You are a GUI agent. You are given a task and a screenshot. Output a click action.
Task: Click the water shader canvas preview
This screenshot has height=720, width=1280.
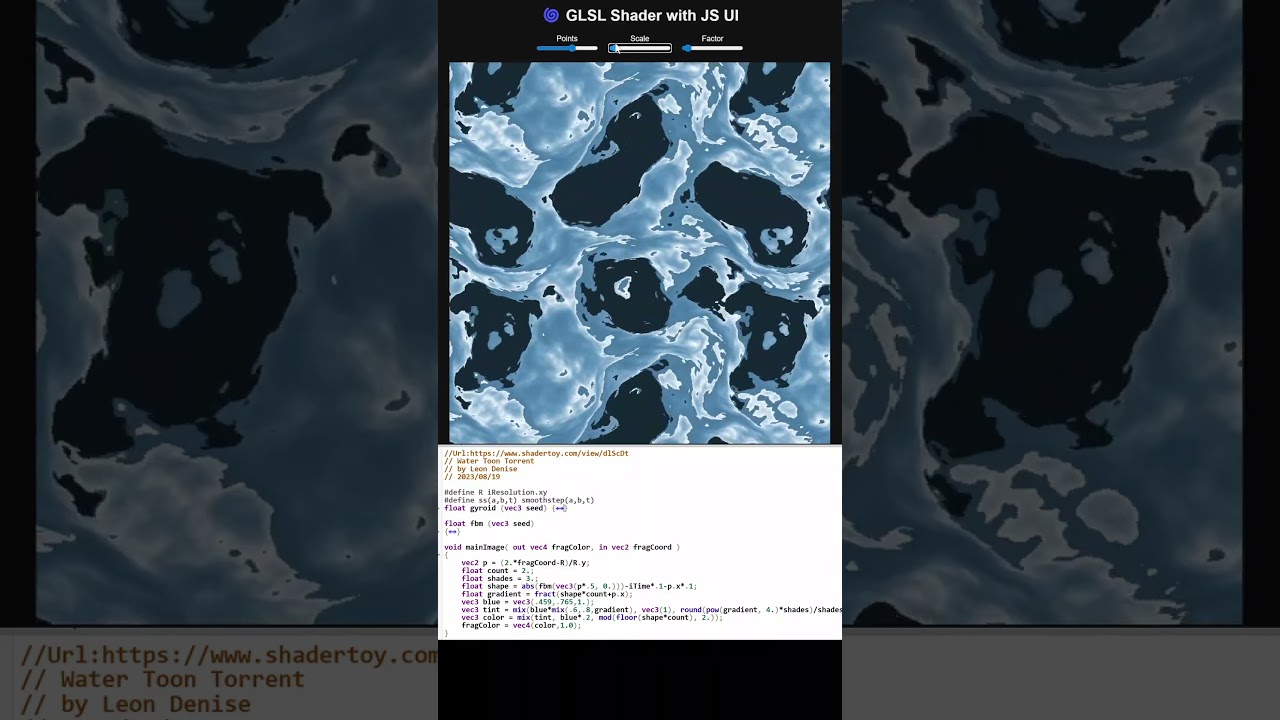coord(639,253)
